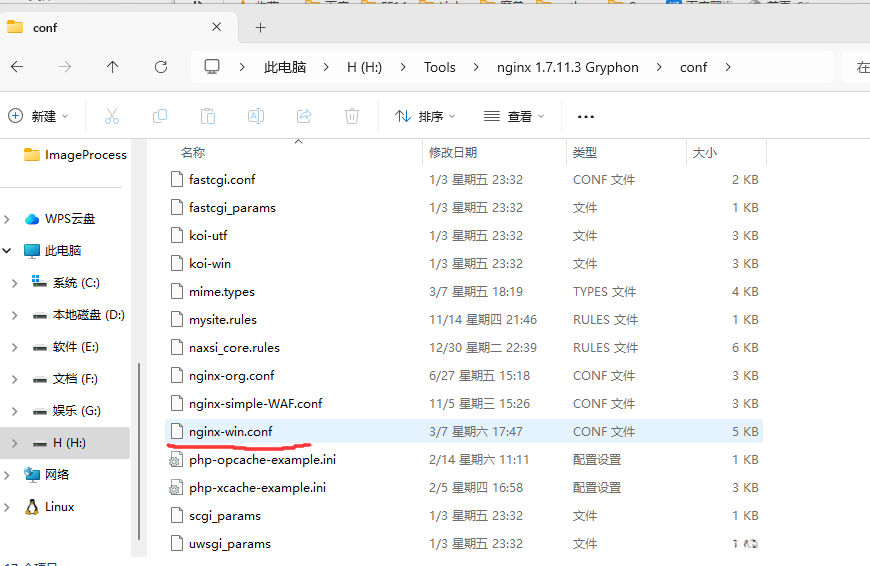Click the Copy toolbar icon
This screenshot has width=870, height=566.
coord(160,116)
